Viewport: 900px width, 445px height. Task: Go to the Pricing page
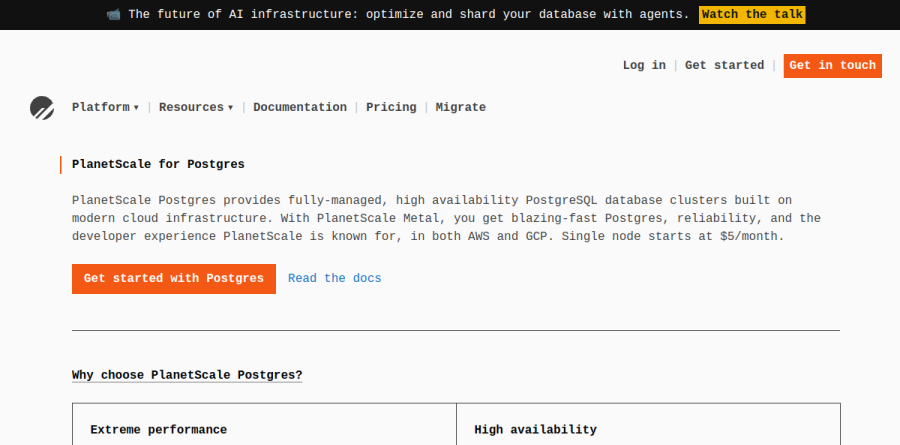tap(391, 107)
